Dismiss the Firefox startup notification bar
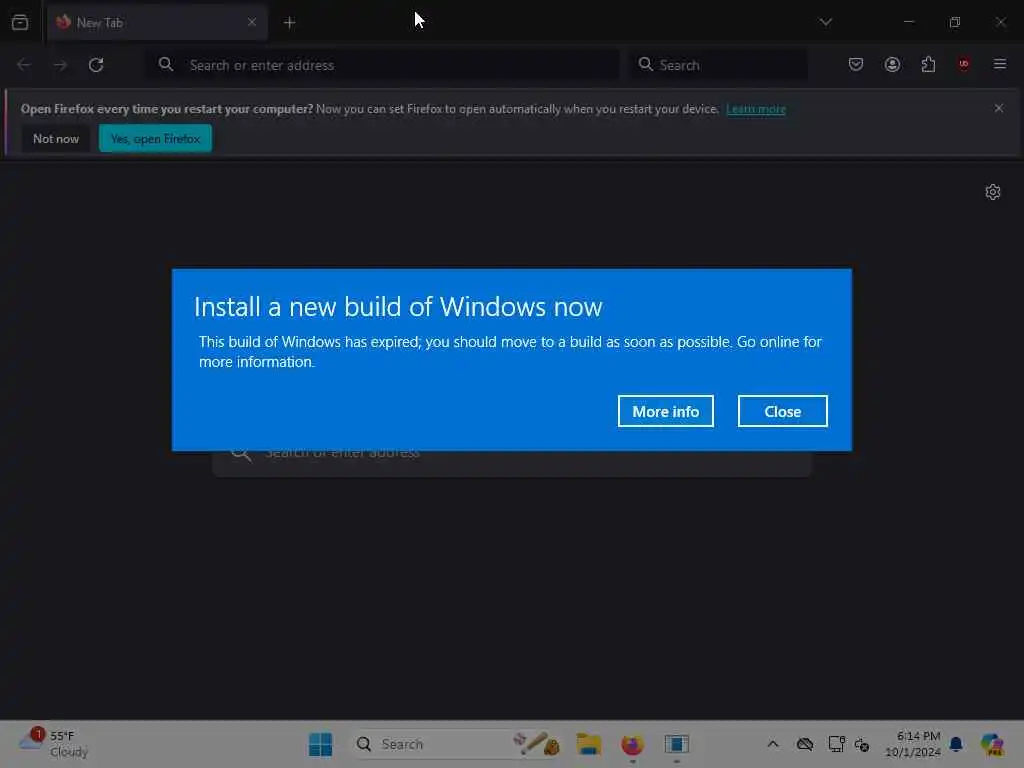The width and height of the screenshot is (1024, 768). point(999,108)
